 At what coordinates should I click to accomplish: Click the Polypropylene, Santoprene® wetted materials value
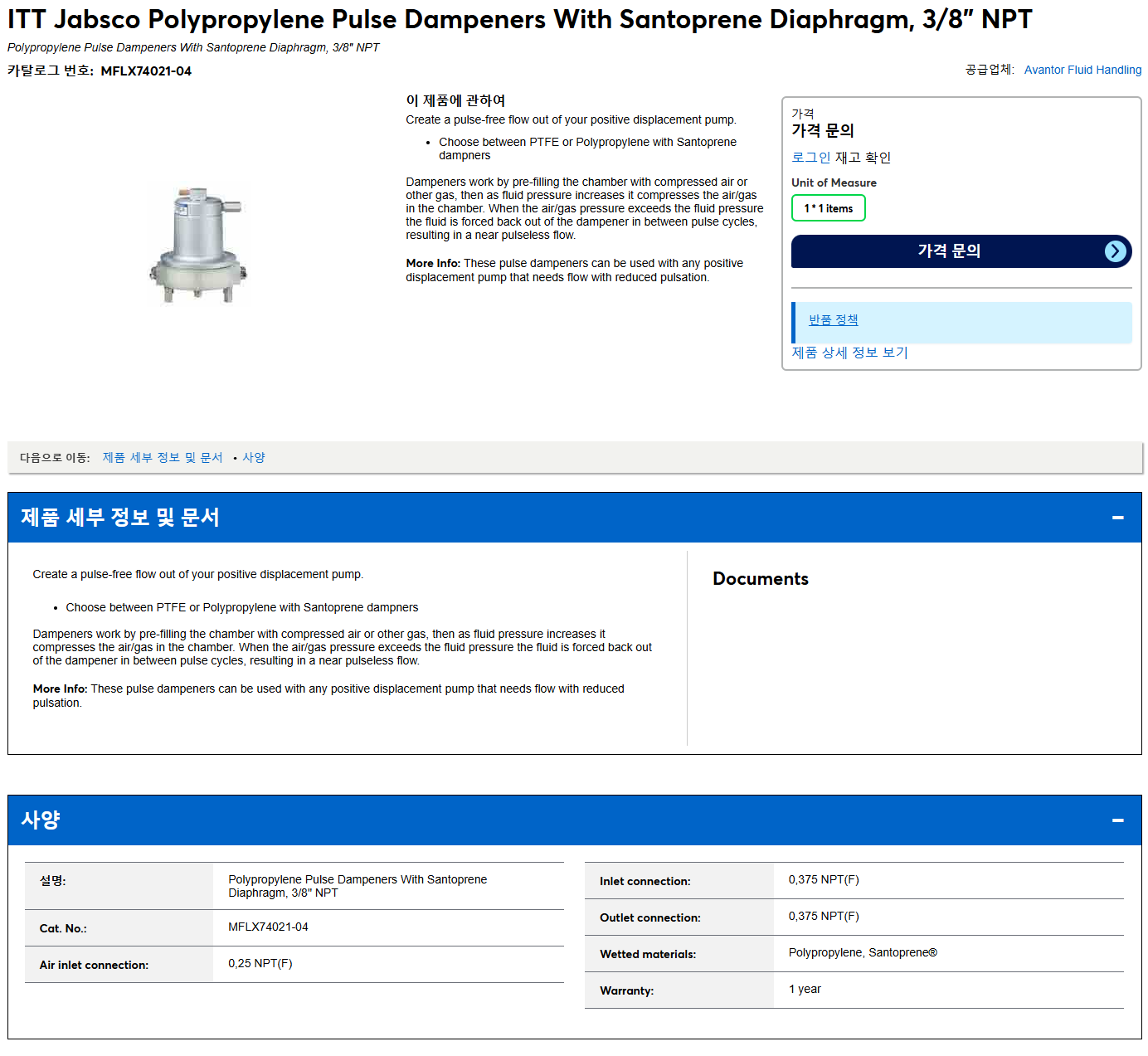point(863,953)
